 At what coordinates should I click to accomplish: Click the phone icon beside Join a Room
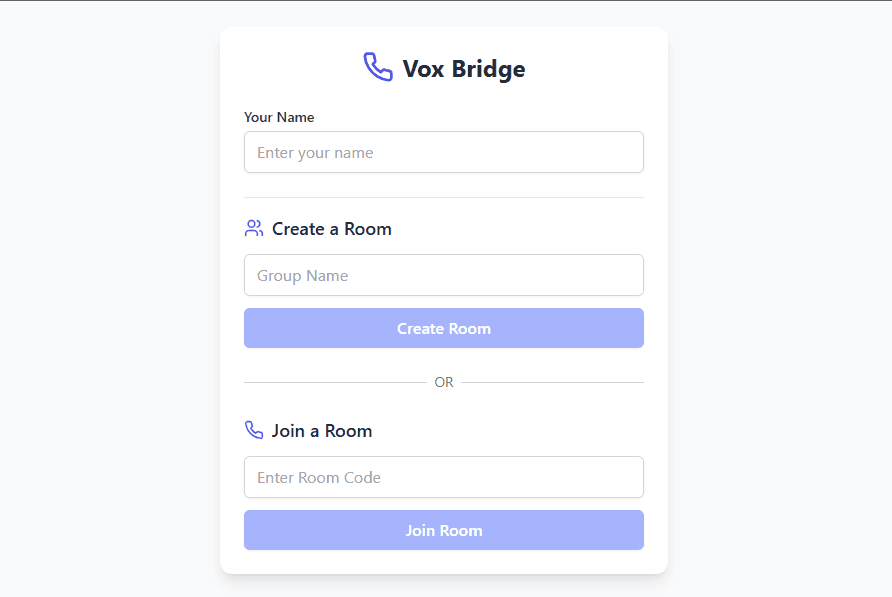[x=254, y=430]
